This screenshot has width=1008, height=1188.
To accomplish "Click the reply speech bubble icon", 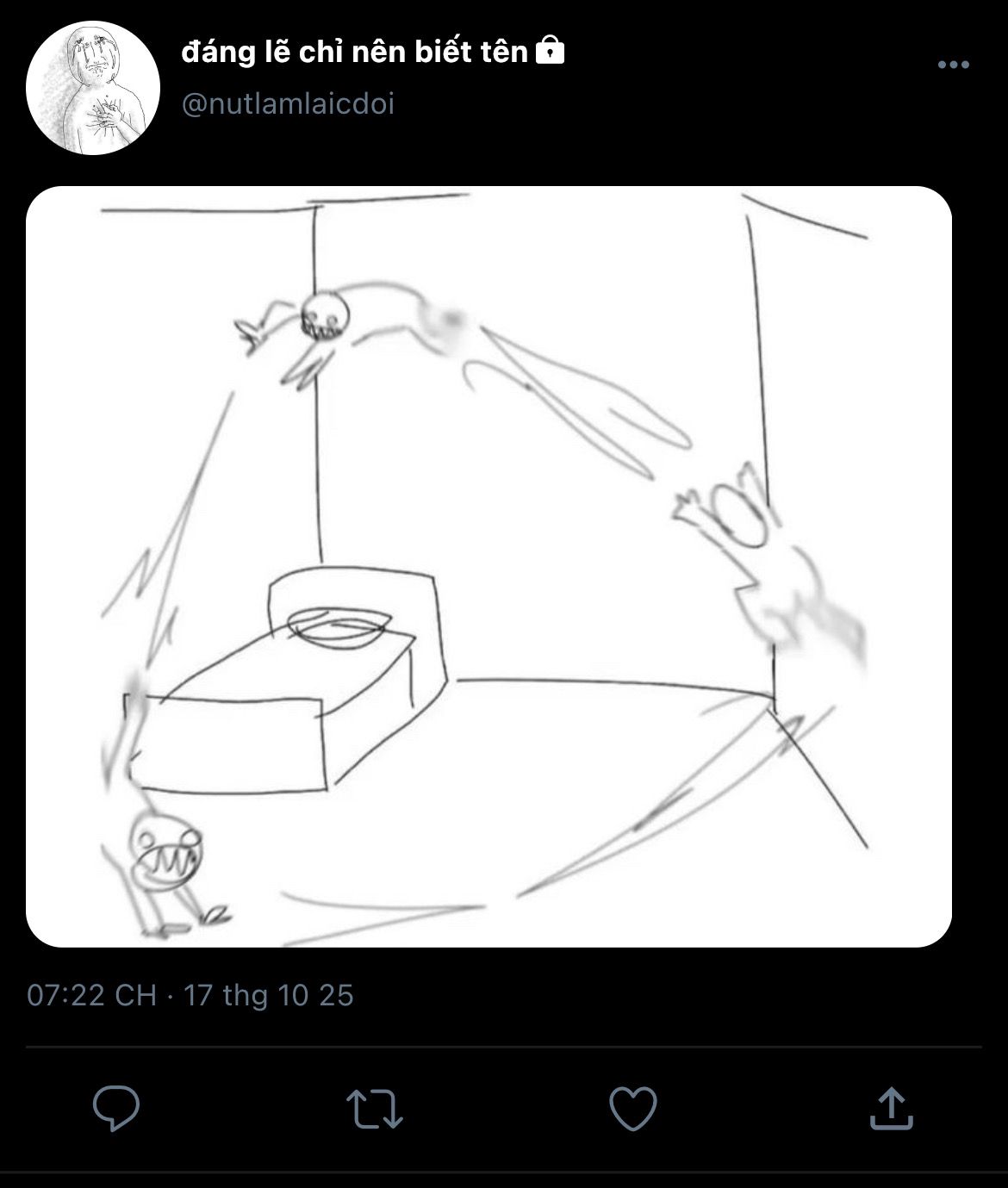I will (115, 1108).
